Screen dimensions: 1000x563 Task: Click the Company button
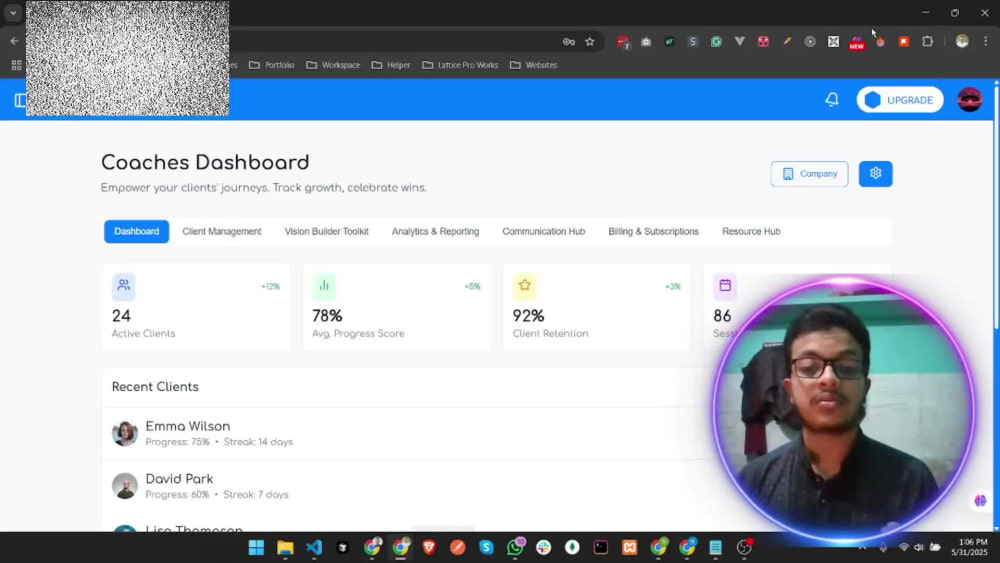[x=809, y=174]
